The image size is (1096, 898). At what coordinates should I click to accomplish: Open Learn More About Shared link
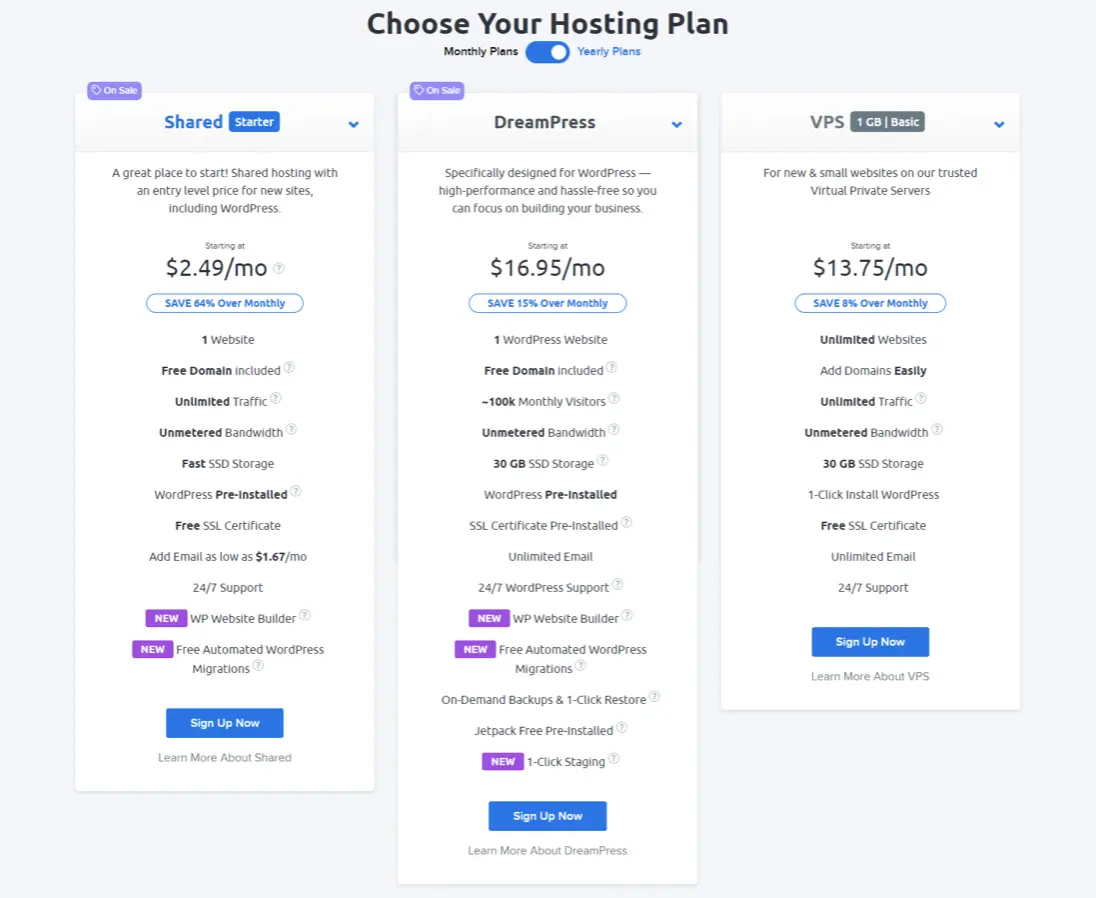click(x=225, y=758)
